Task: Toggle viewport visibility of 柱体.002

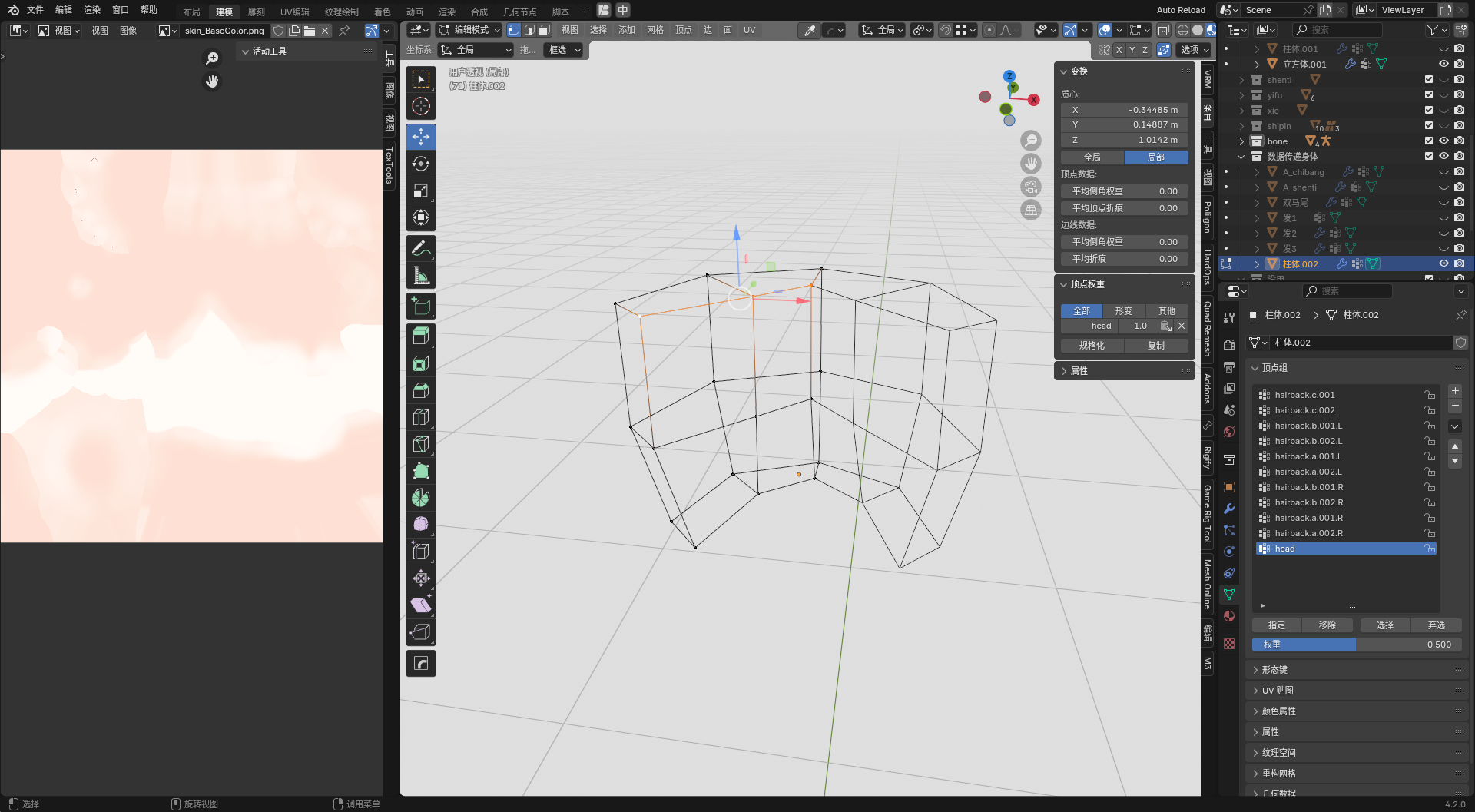Action: tap(1444, 263)
